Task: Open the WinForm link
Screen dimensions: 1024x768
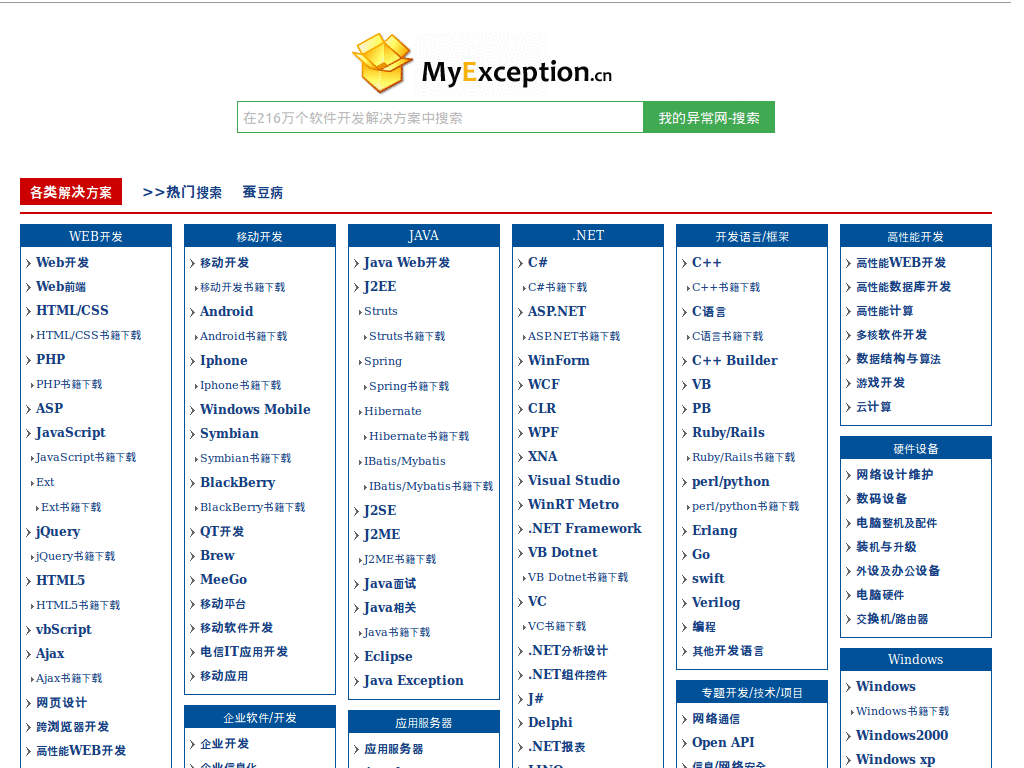Action: point(558,360)
